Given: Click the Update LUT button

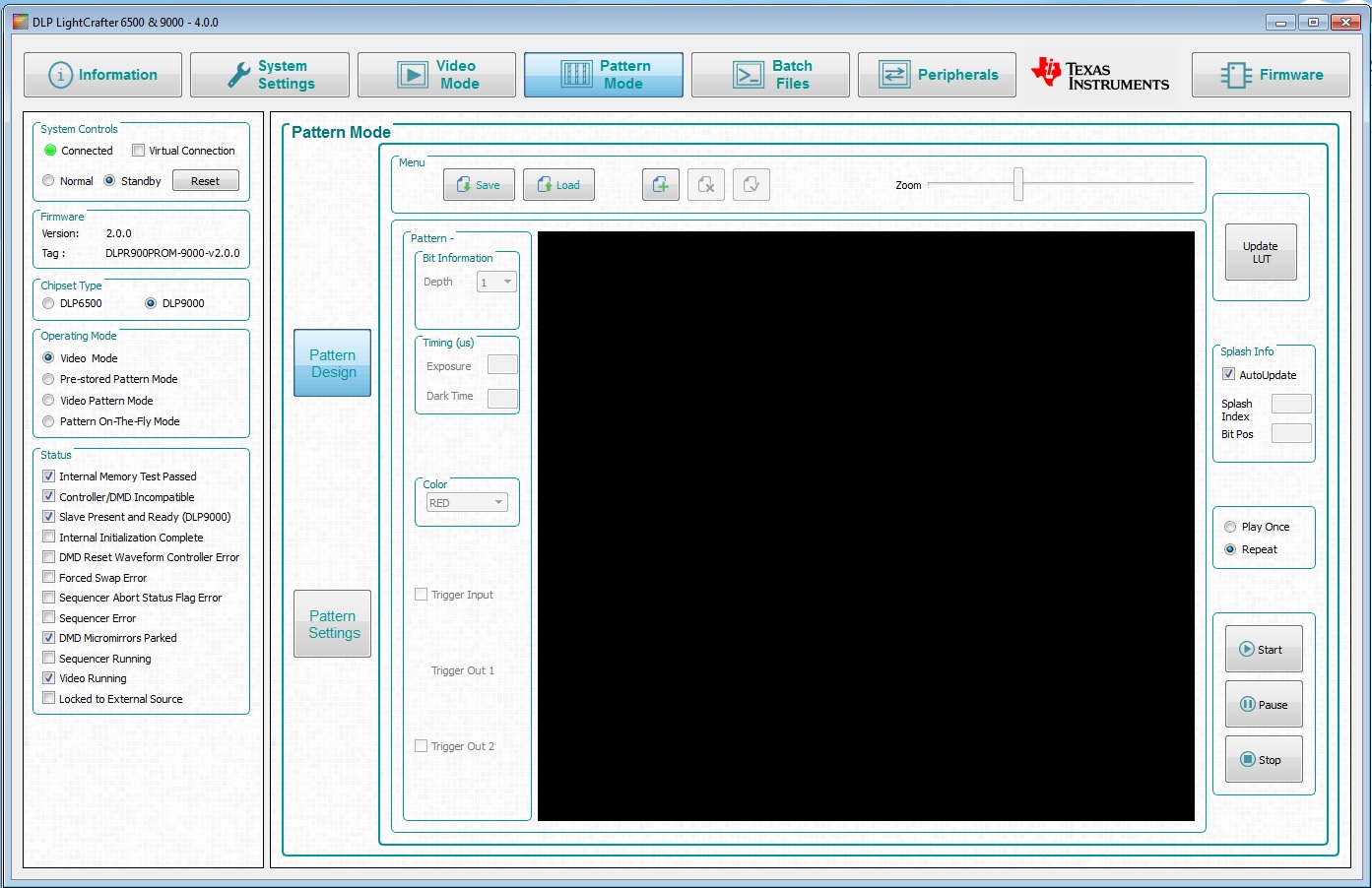Looking at the screenshot, I should (x=1261, y=252).
